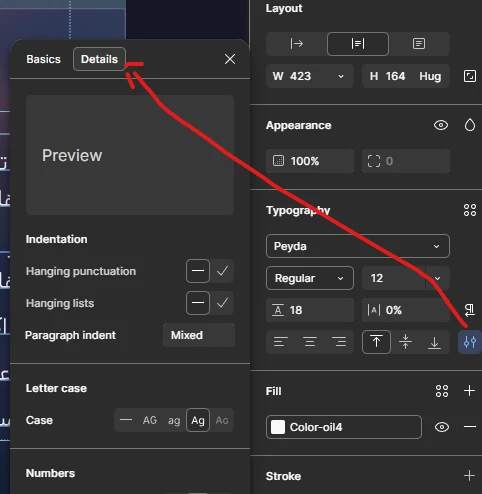Open Fill styles four-dot icon
The width and height of the screenshot is (482, 494).
[442, 391]
